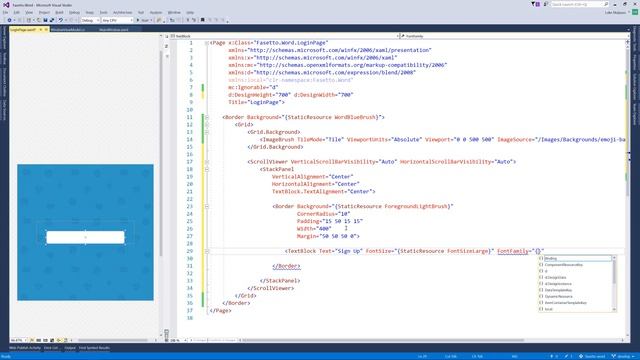The height and width of the screenshot is (360, 640).
Task: Collapse the TextBlock outlining marker on line 29
Action: coord(207,251)
